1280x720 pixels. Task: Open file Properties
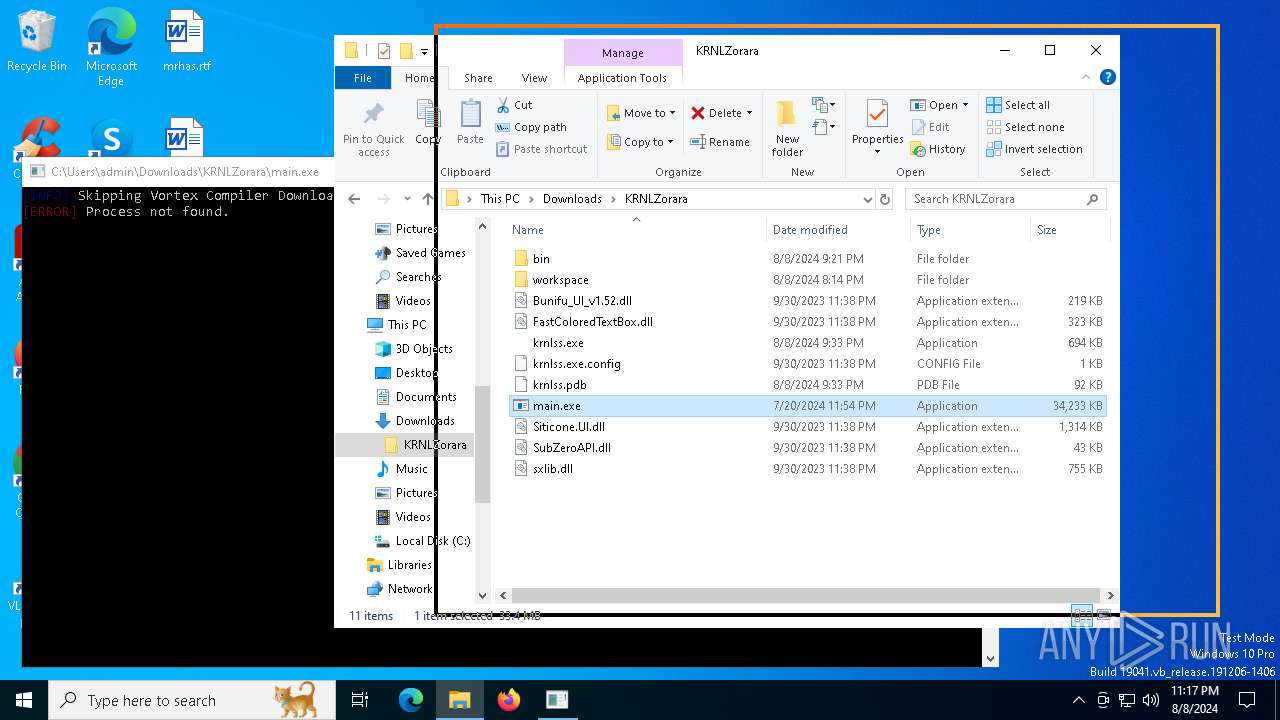[x=877, y=128]
